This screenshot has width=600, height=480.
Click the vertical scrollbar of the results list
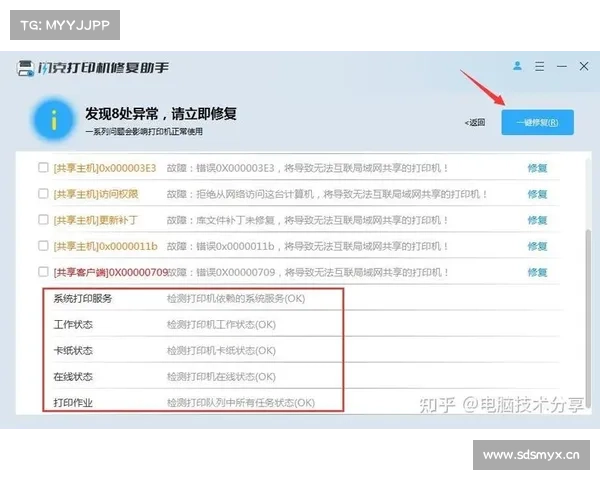[x=588, y=318]
